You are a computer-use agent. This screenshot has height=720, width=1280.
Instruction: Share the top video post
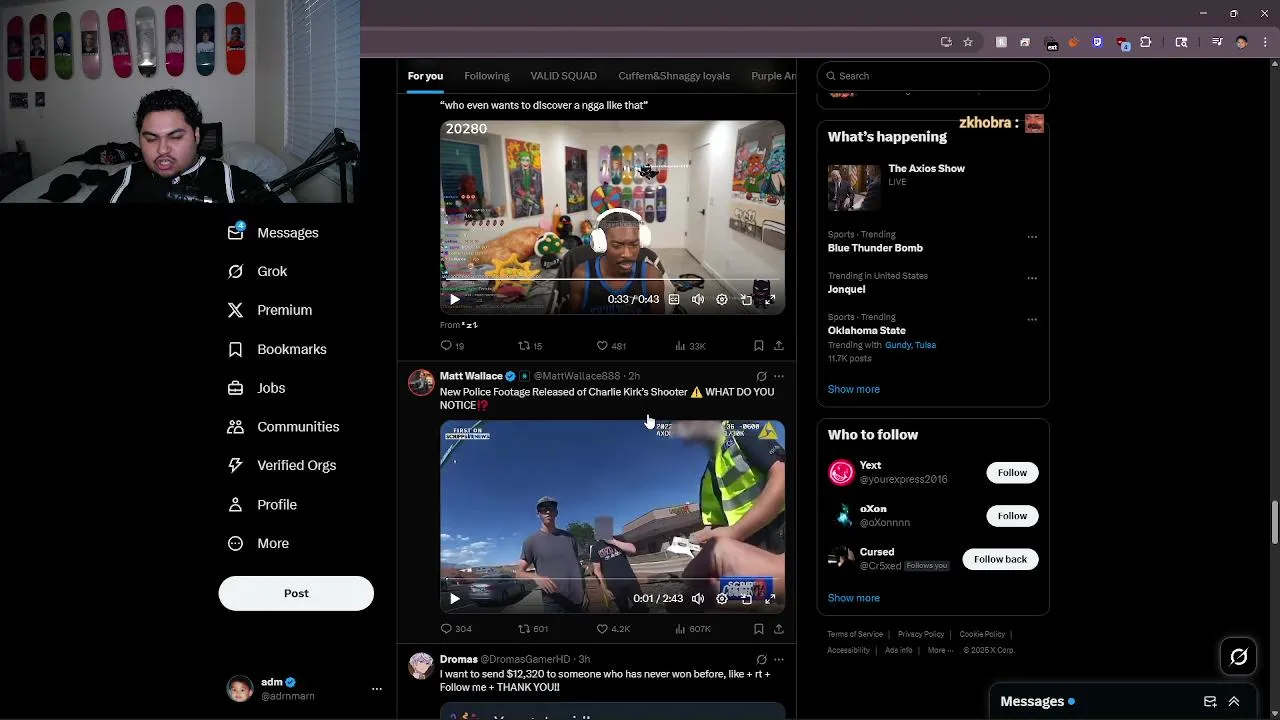779,346
